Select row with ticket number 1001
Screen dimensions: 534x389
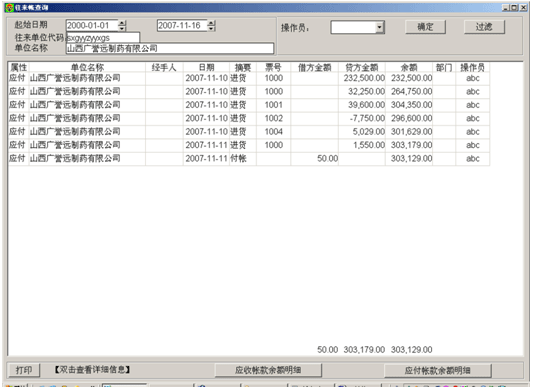tap(249, 105)
